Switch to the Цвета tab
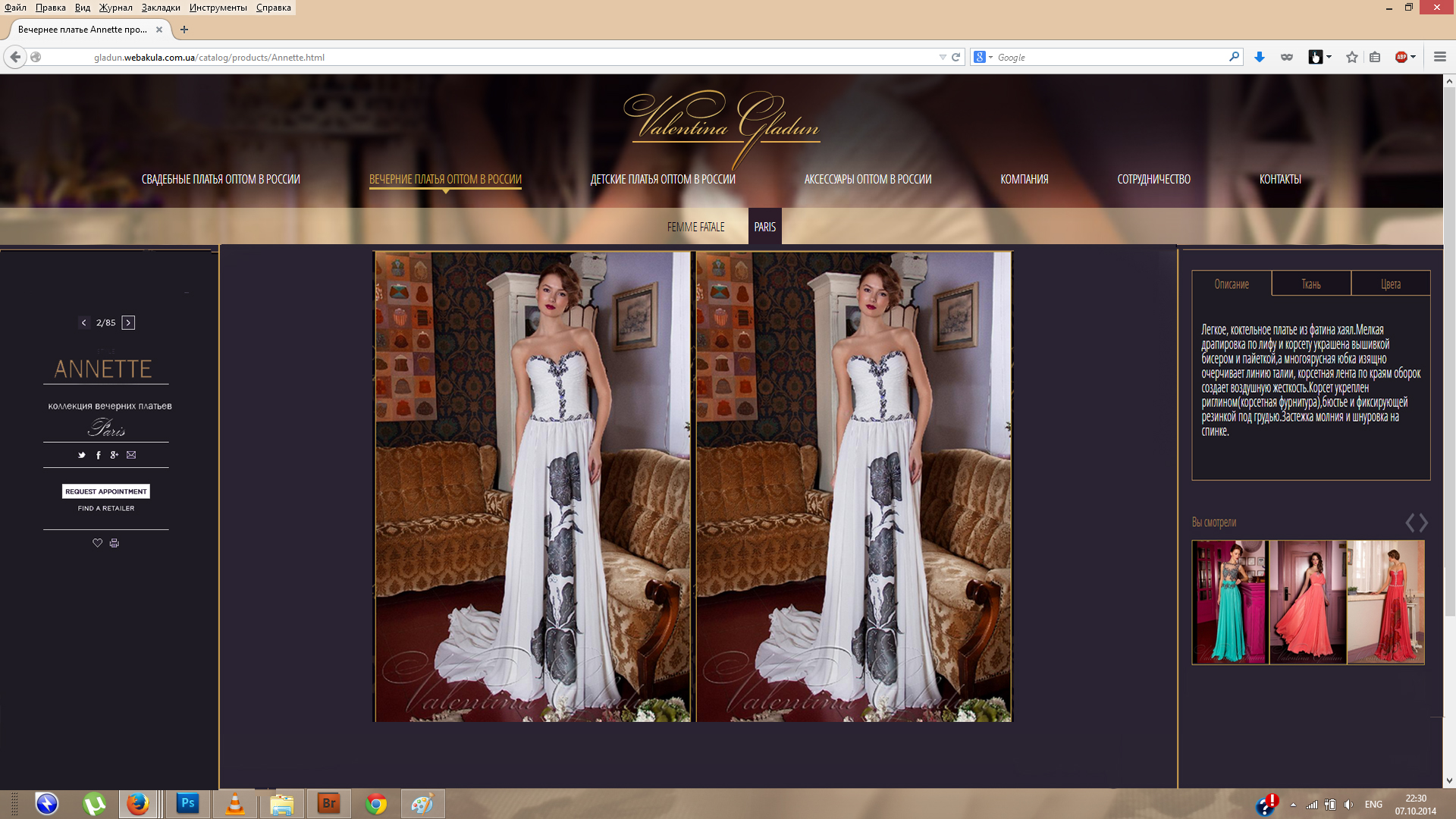The image size is (1456, 819). click(1391, 284)
